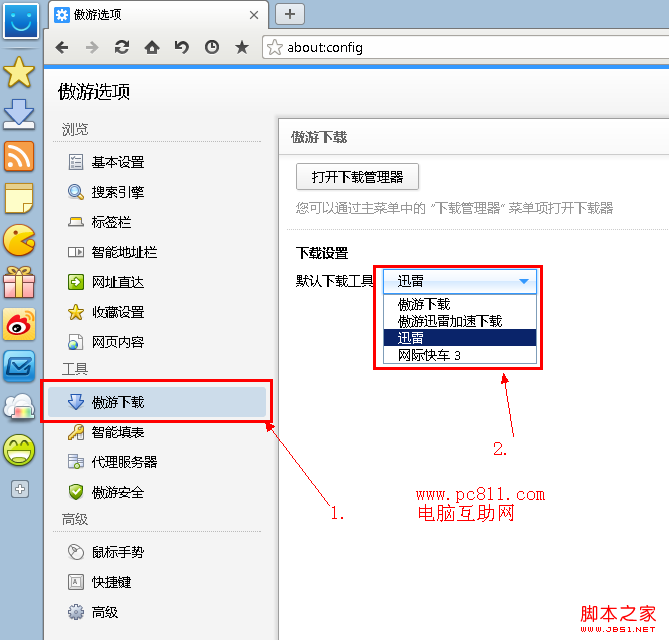Open the download manager sidebar icon
Viewport: 669px width, 640px height.
pyautogui.click(x=19, y=114)
